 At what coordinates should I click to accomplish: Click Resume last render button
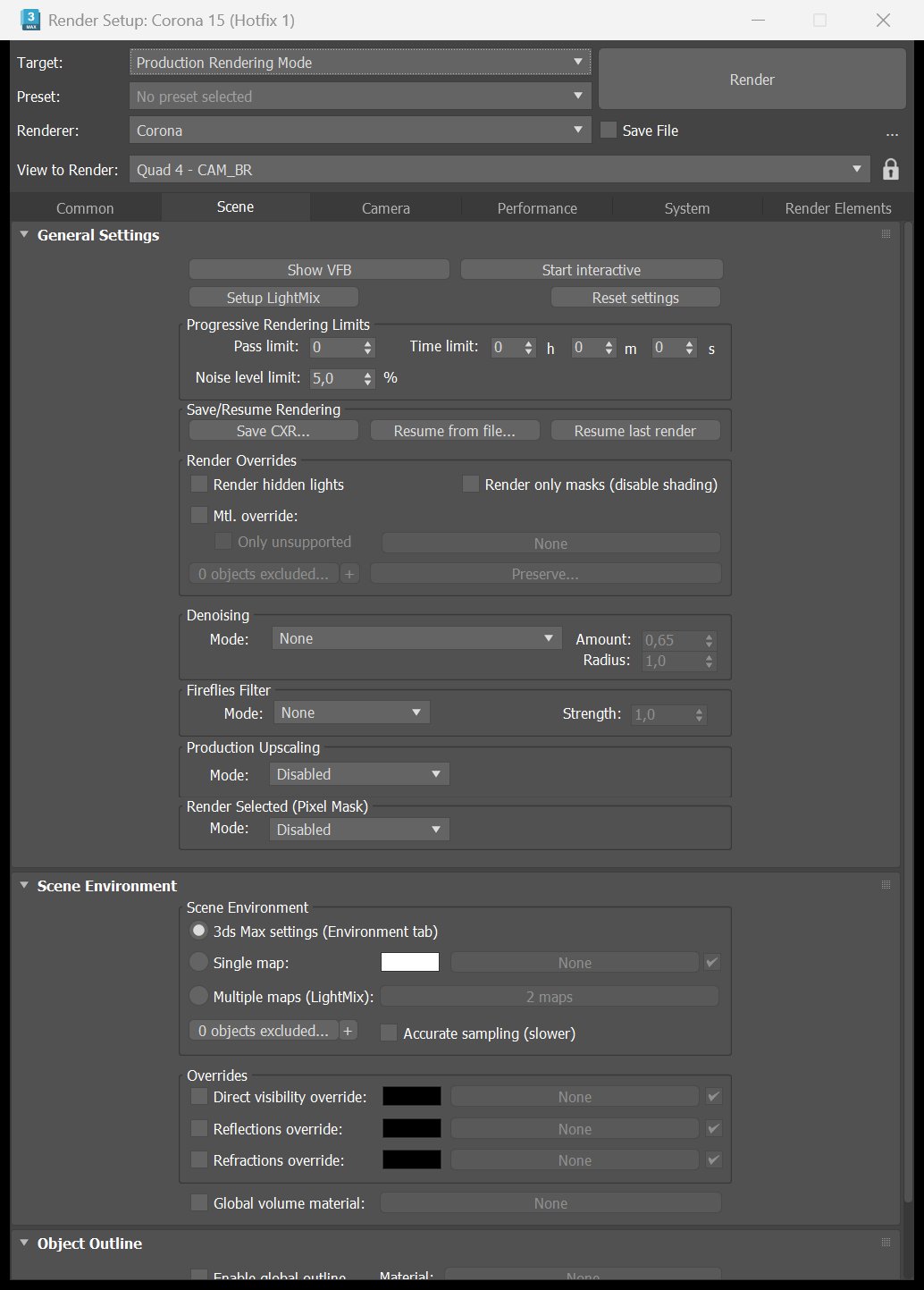[x=635, y=431]
